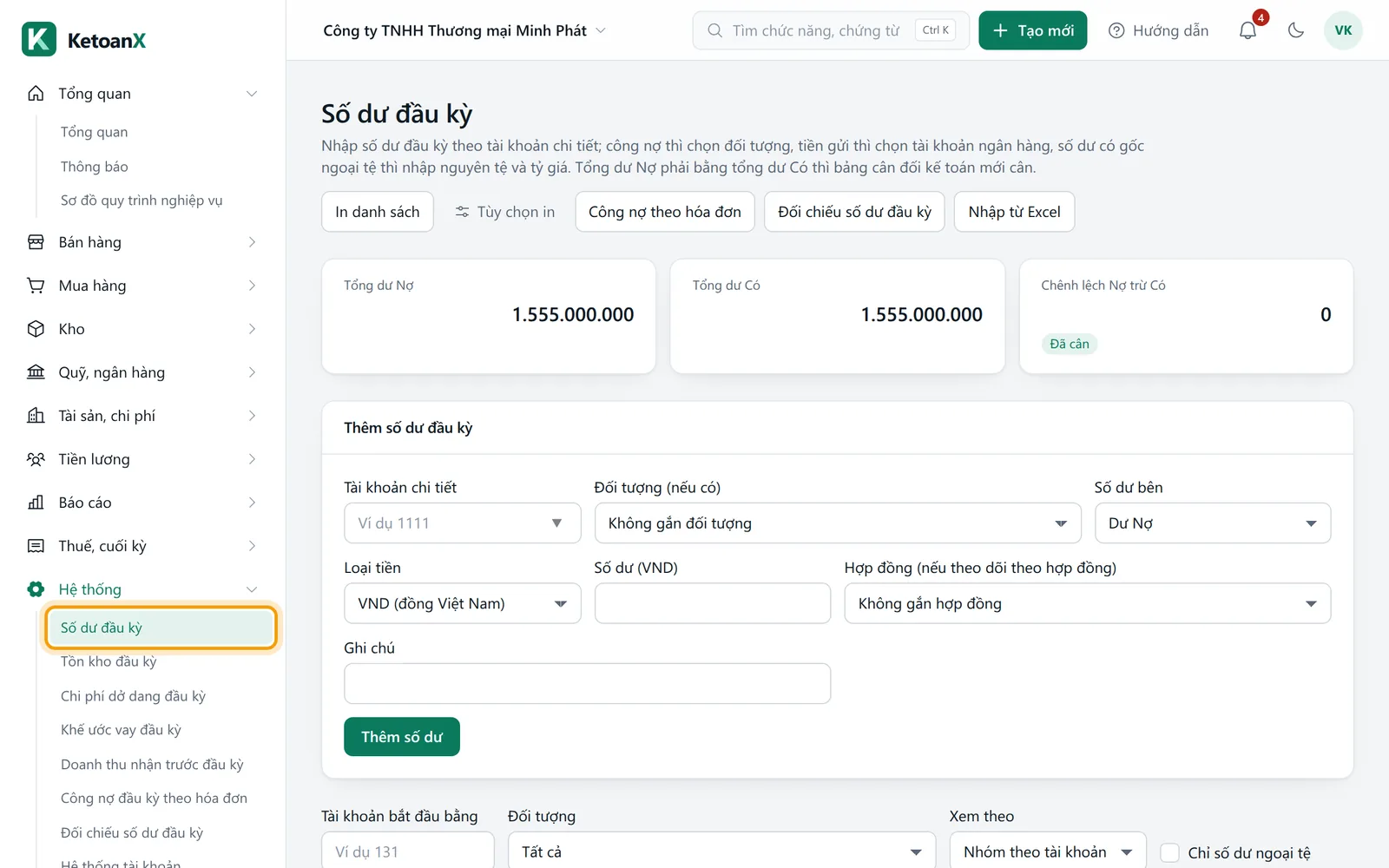Click the Hướng dẫn help icon

(x=1116, y=30)
